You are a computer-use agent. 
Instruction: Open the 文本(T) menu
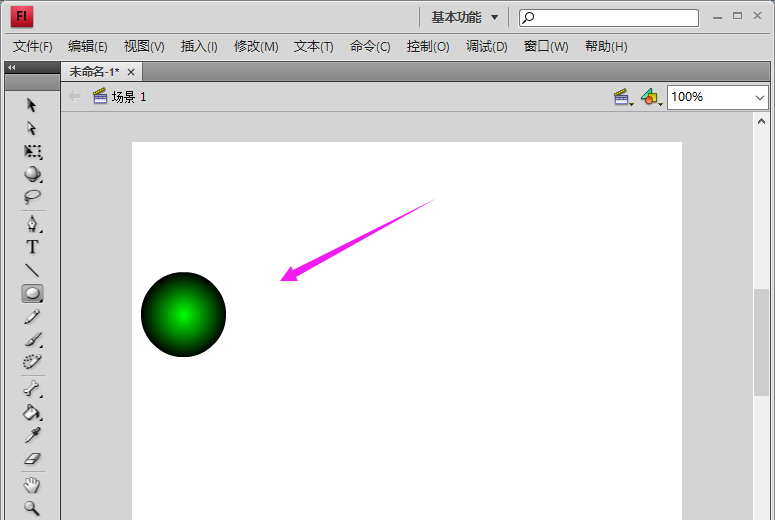[x=313, y=46]
